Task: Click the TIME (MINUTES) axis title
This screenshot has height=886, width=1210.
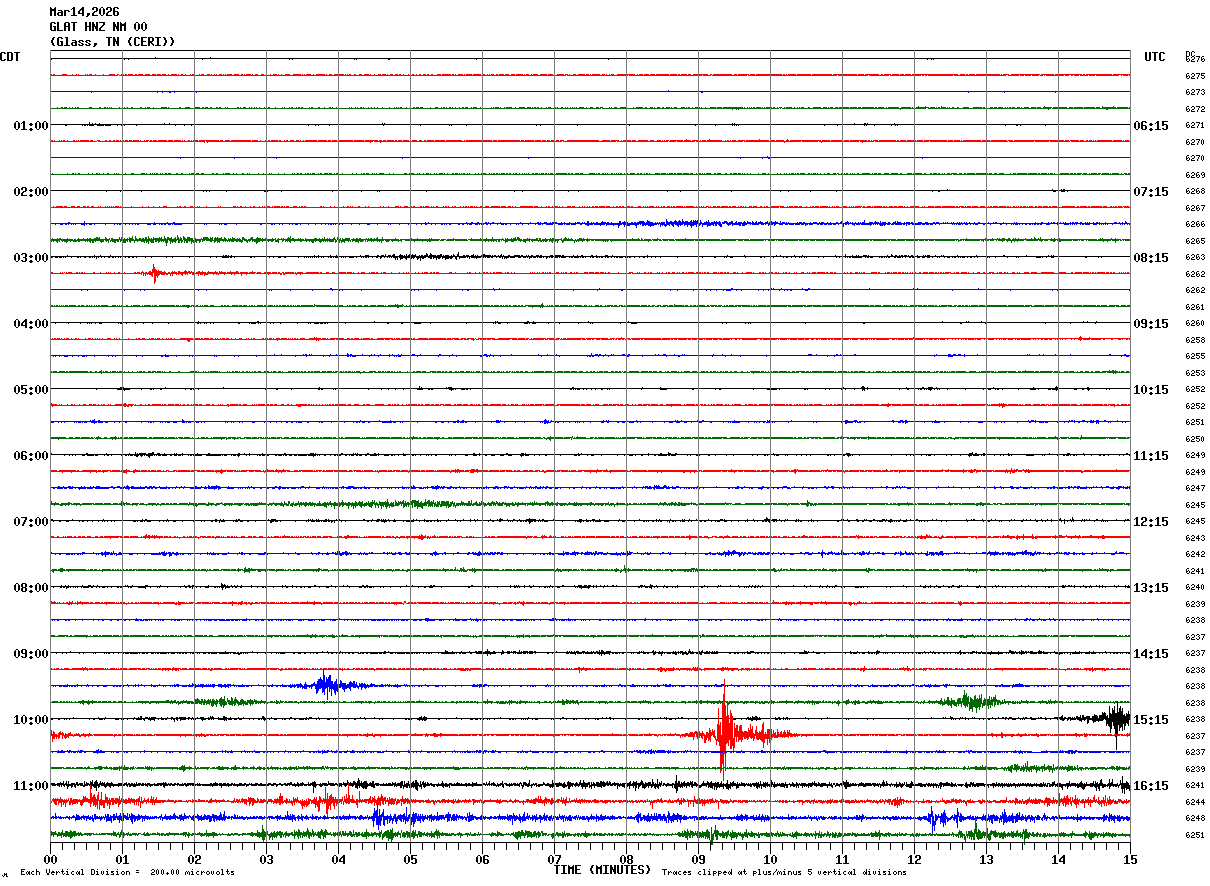Action: [x=602, y=870]
